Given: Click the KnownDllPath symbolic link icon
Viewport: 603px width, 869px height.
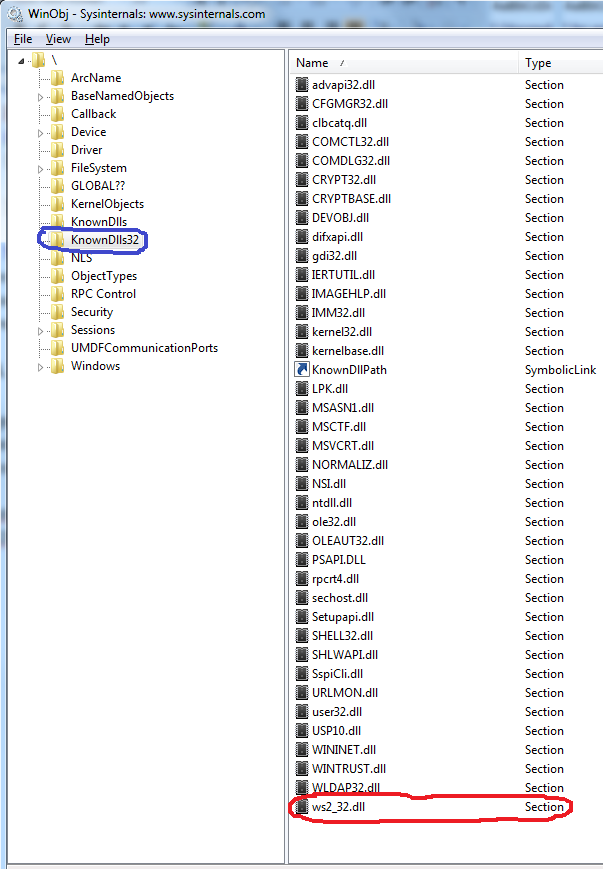Looking at the screenshot, I should pos(302,370).
